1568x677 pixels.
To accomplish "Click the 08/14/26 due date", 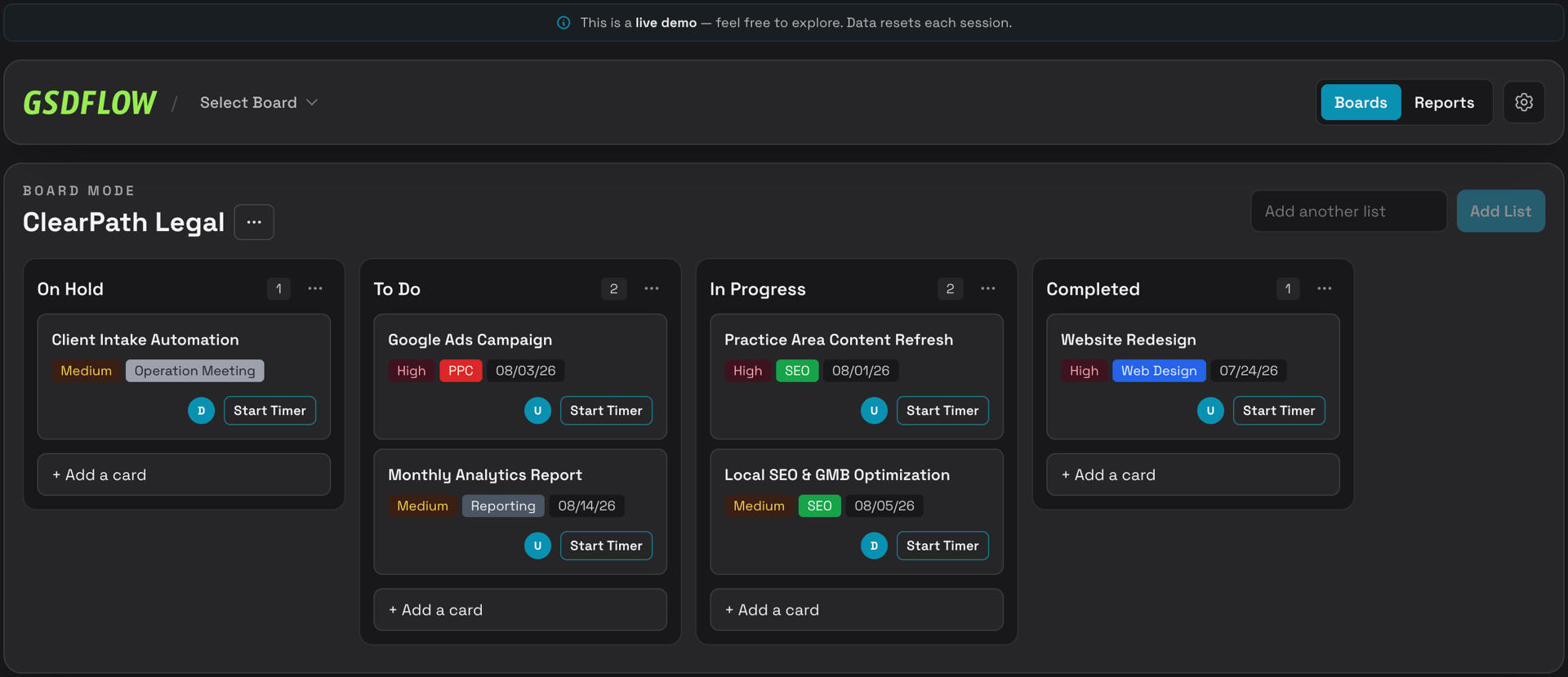I will 586,506.
